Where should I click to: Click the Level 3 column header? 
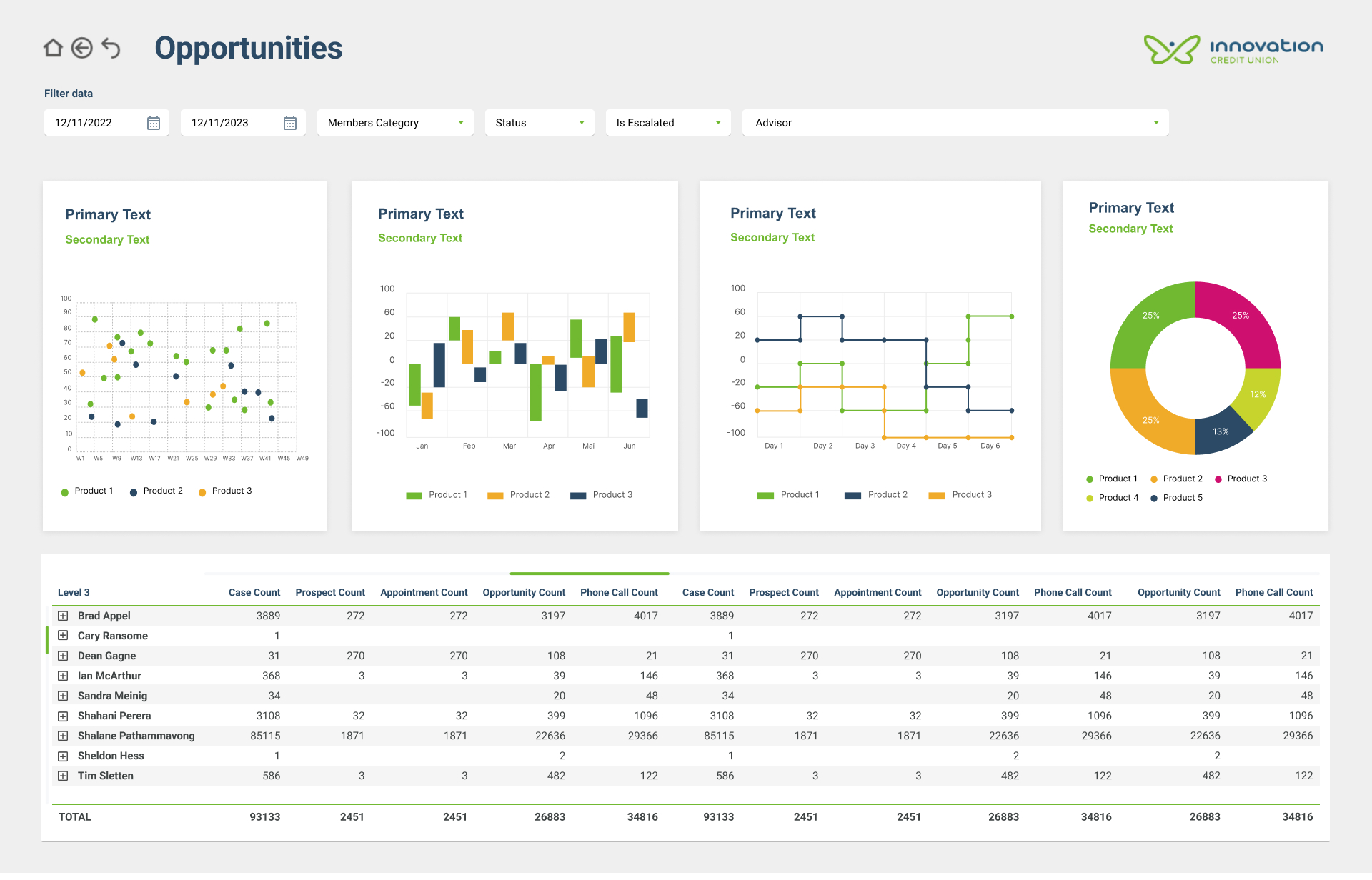pyautogui.click(x=74, y=592)
